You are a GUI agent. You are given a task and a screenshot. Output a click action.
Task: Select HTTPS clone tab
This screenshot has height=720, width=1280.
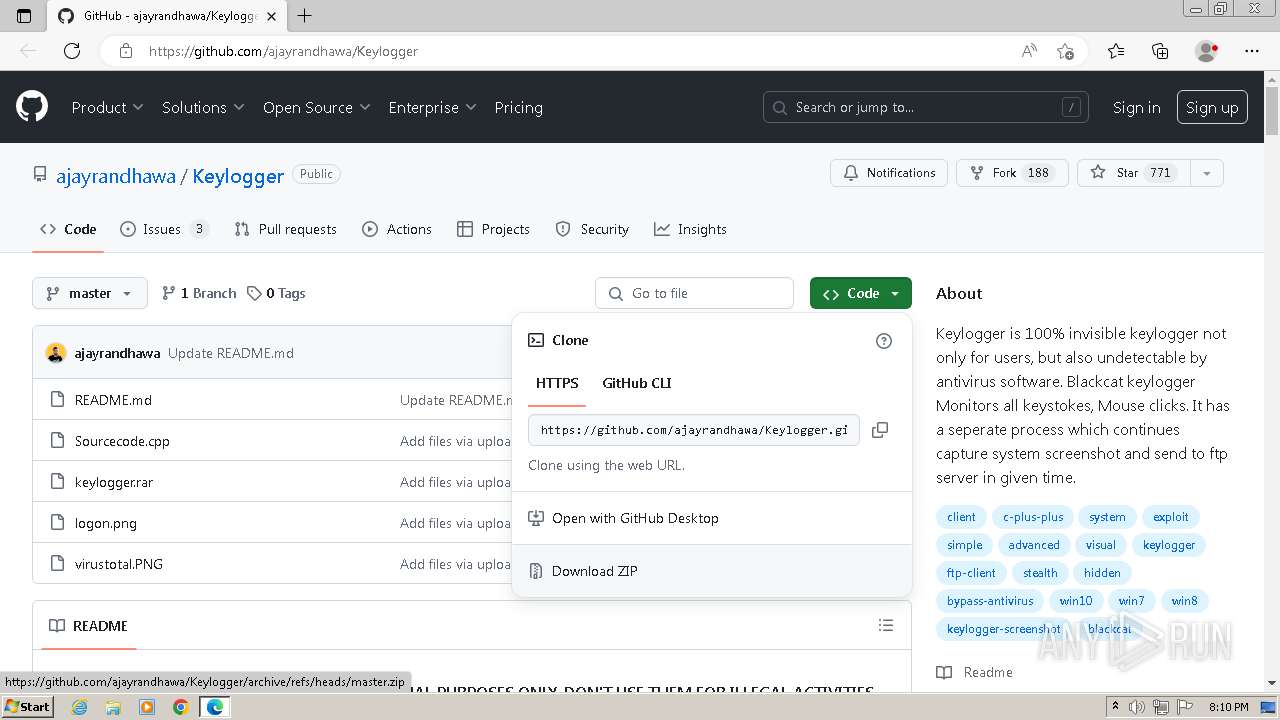(557, 383)
